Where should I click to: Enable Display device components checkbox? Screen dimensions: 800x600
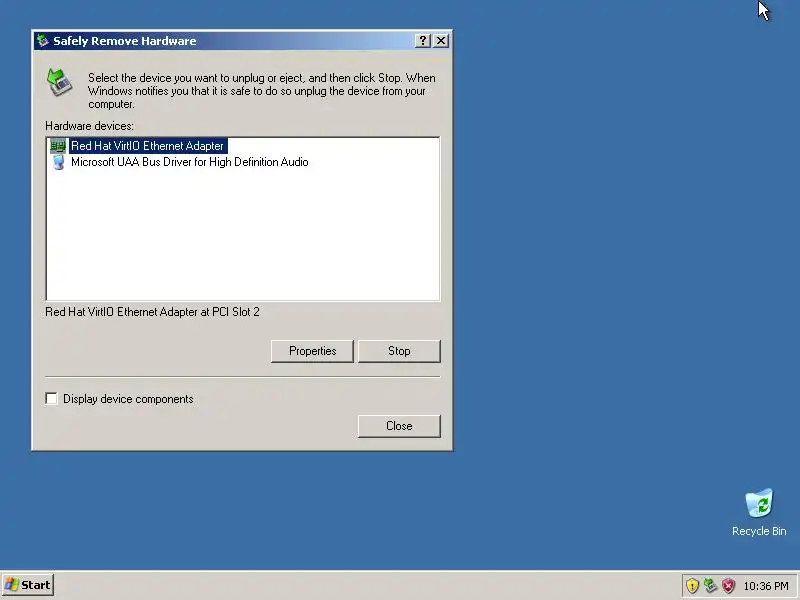point(52,398)
